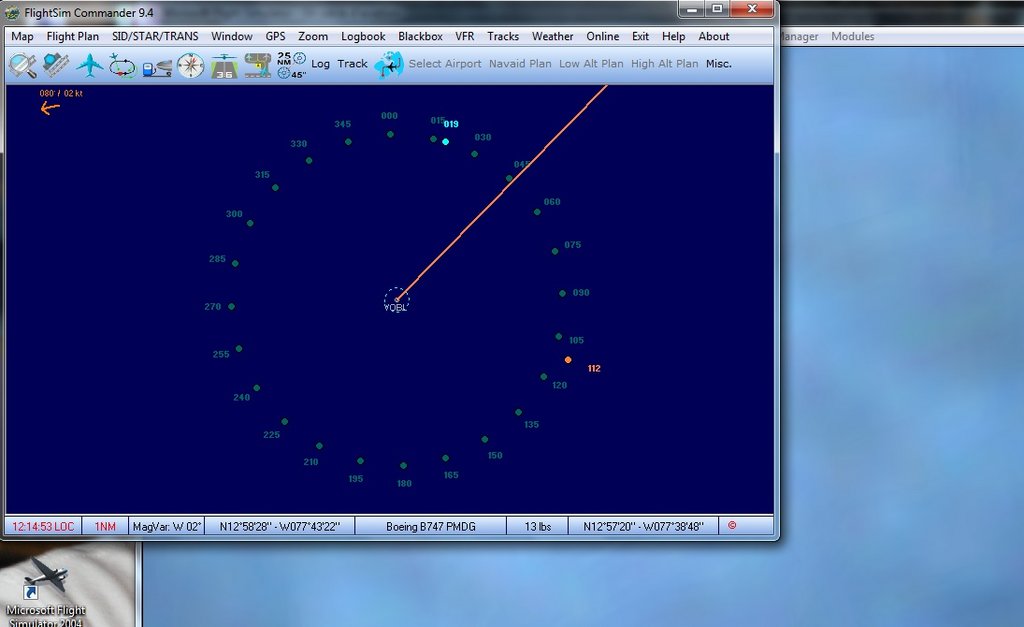This screenshot has height=627, width=1024.
Task: Open the Misc. toolbar dropdown
Action: click(x=718, y=64)
